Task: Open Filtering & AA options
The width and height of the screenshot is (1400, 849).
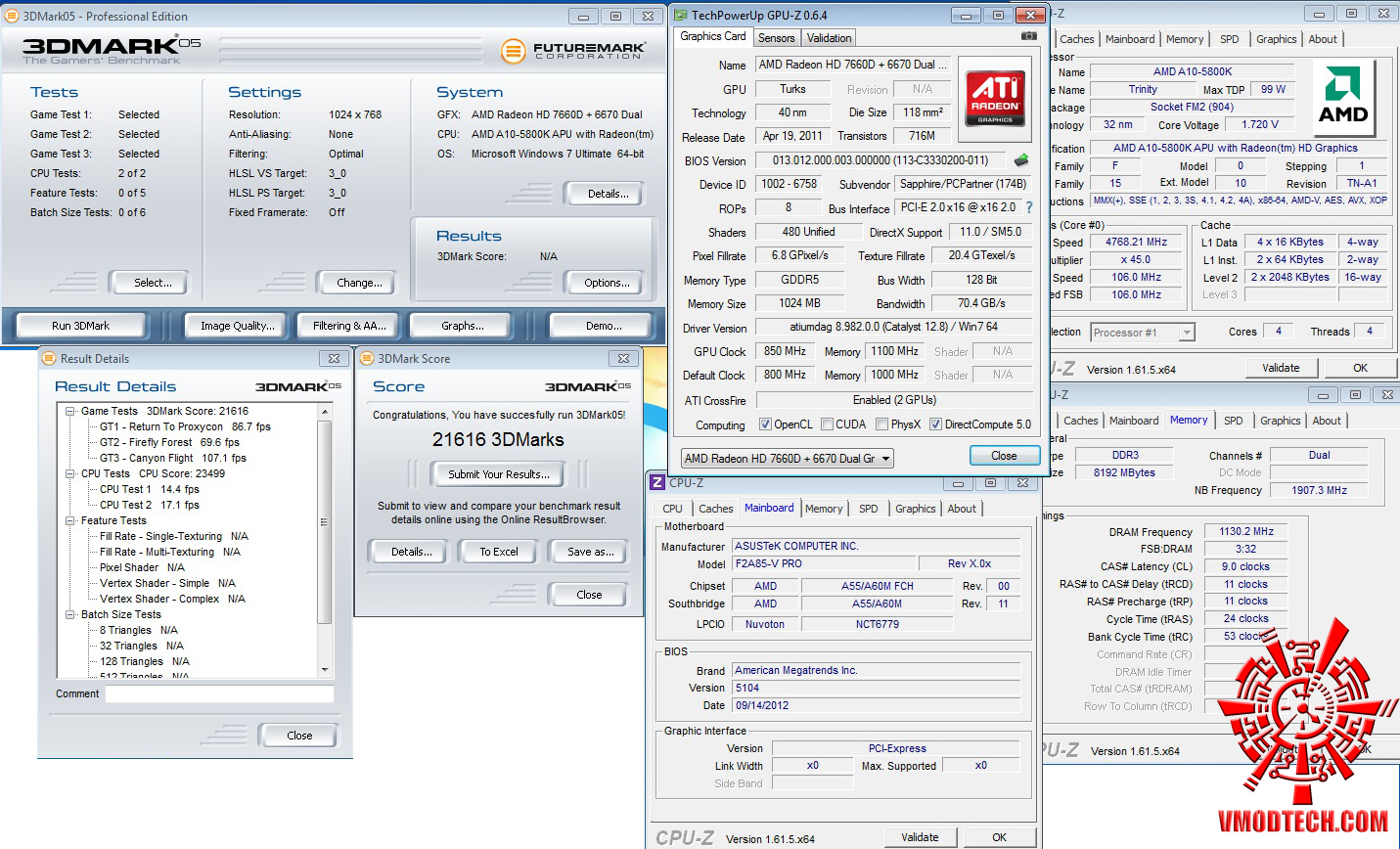Action: pos(349,326)
